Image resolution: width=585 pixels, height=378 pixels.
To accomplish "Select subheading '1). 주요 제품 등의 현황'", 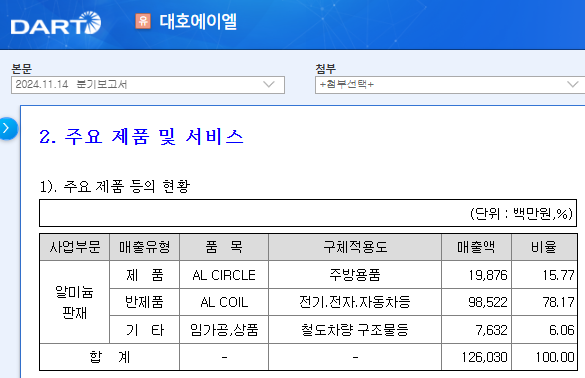I will coord(115,186).
